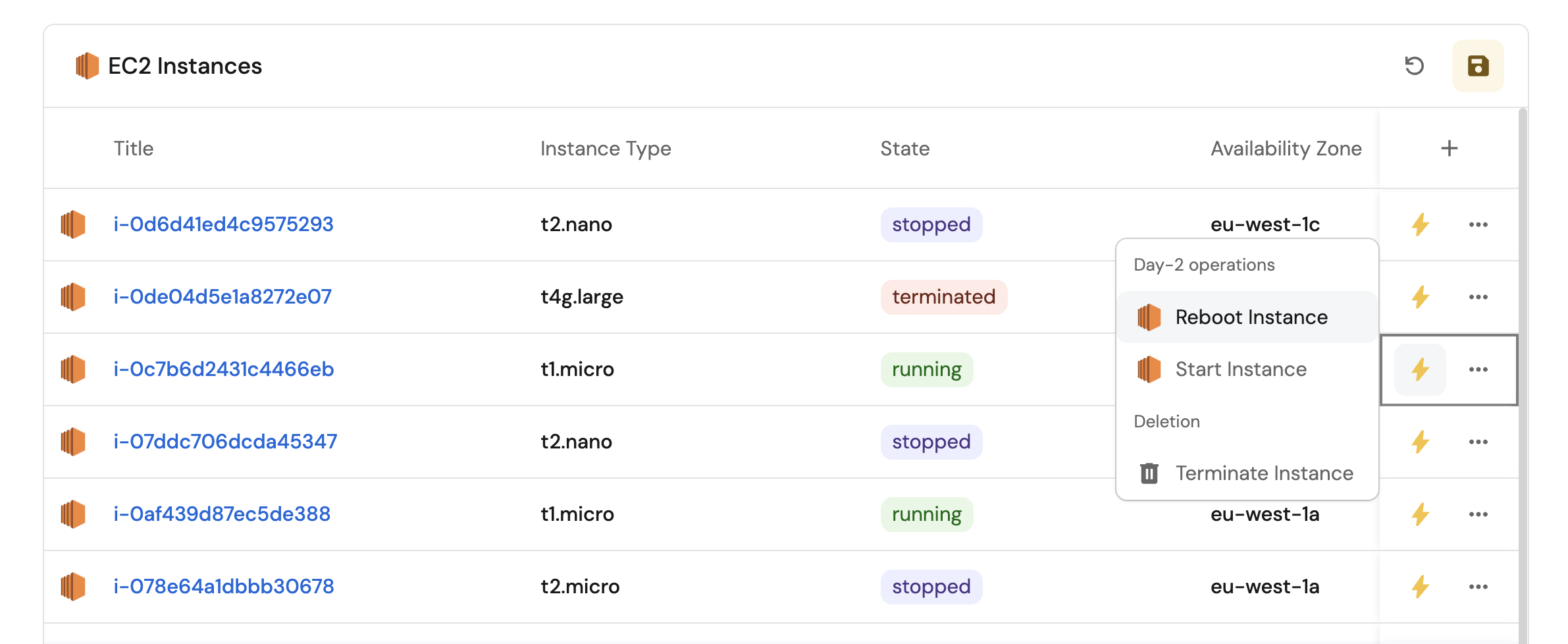This screenshot has height=644, width=1568.
Task: Select Start Instance from the menu
Action: [x=1240, y=369]
